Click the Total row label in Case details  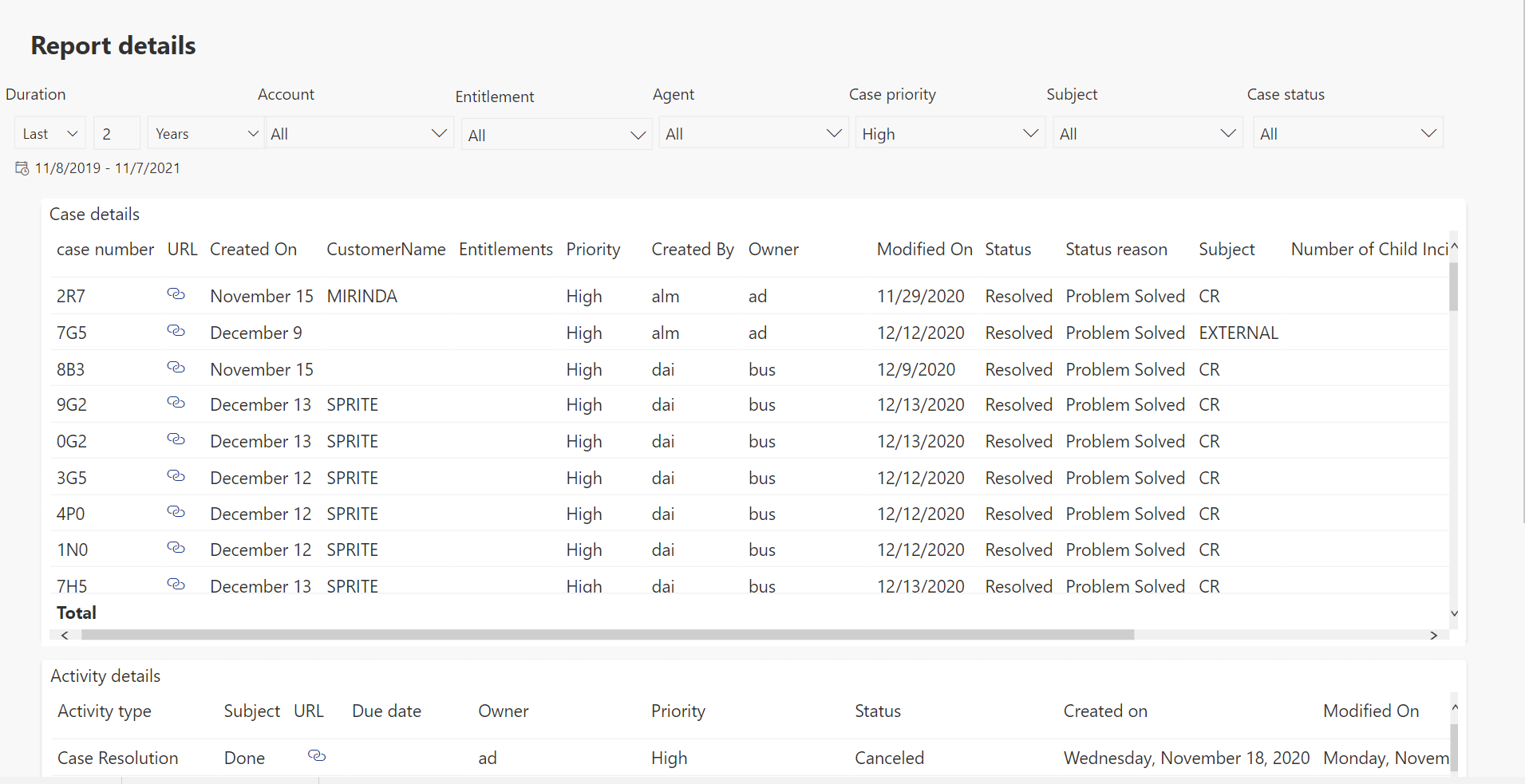(x=77, y=613)
